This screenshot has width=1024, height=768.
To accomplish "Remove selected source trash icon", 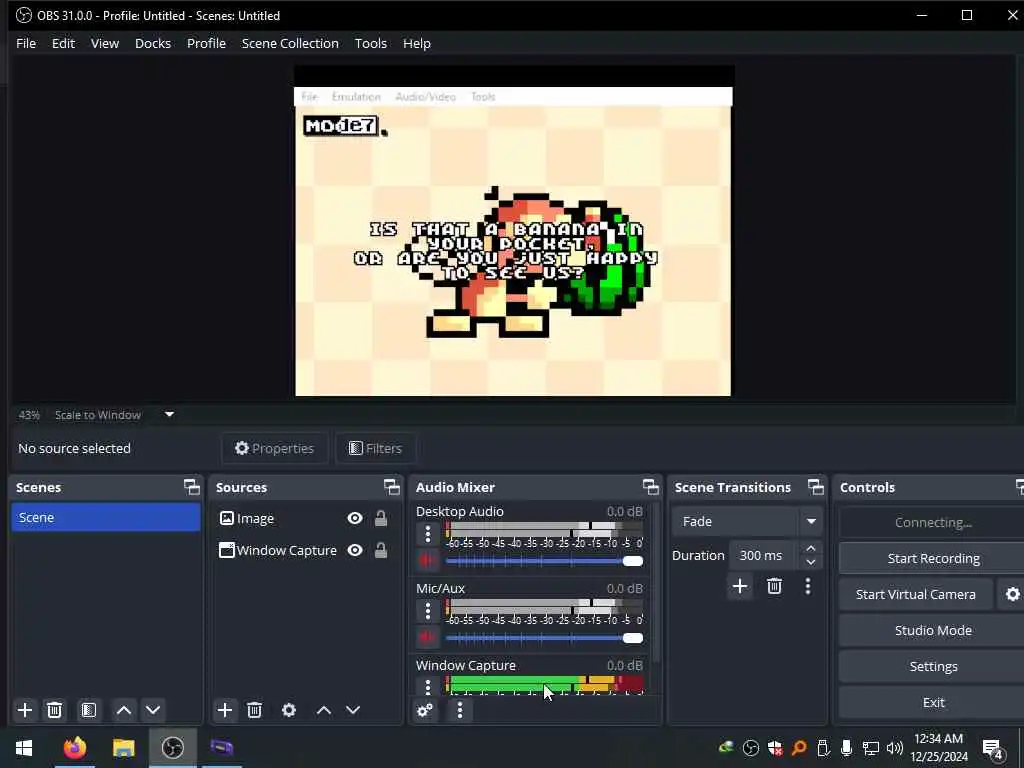I will tap(255, 710).
